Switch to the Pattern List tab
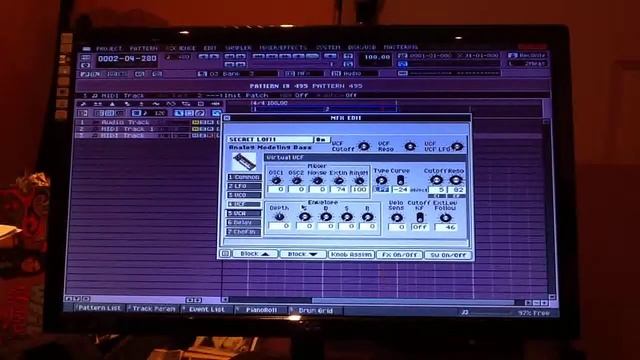Viewport: 640px width, 360px height. [100, 308]
